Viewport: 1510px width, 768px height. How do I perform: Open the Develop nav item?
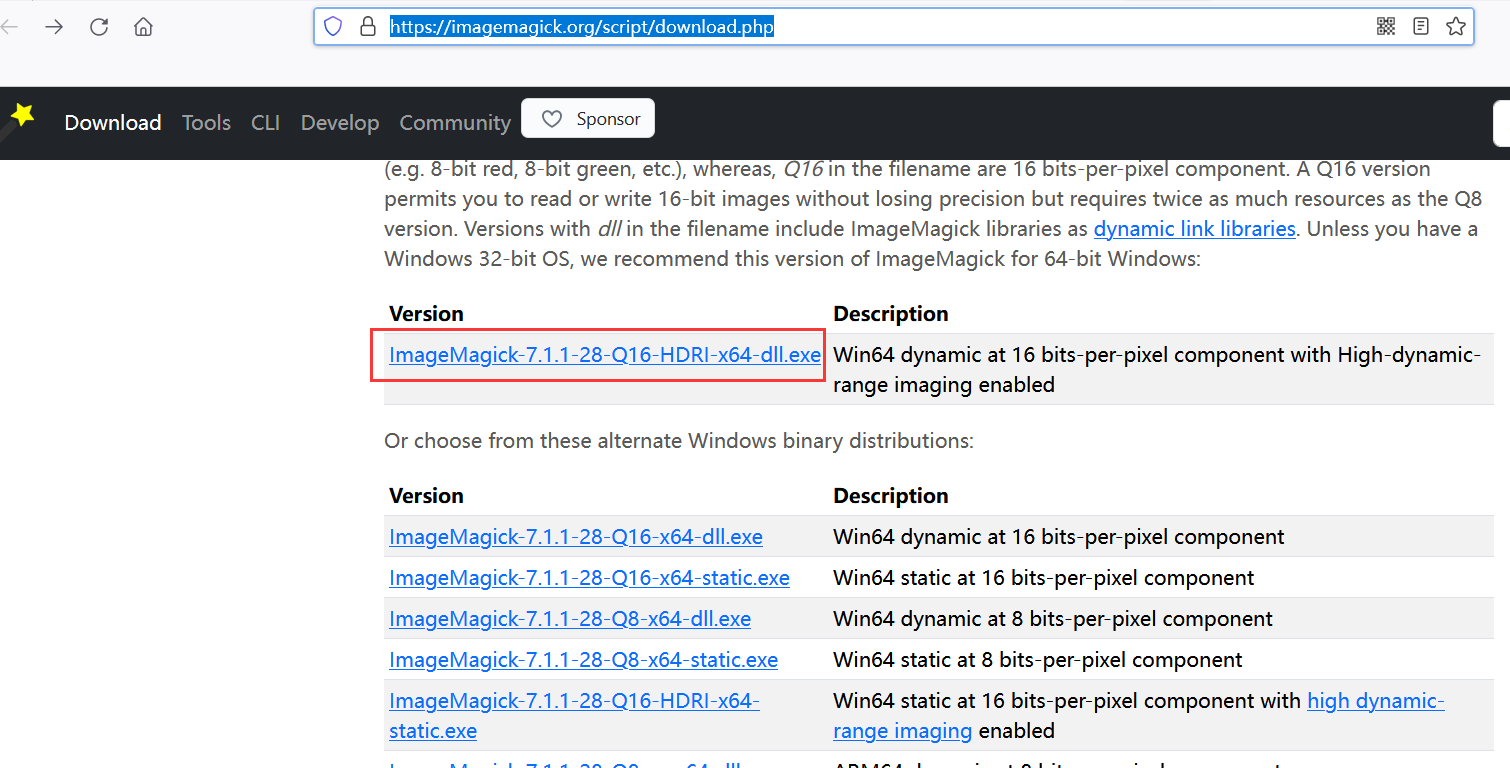click(340, 123)
